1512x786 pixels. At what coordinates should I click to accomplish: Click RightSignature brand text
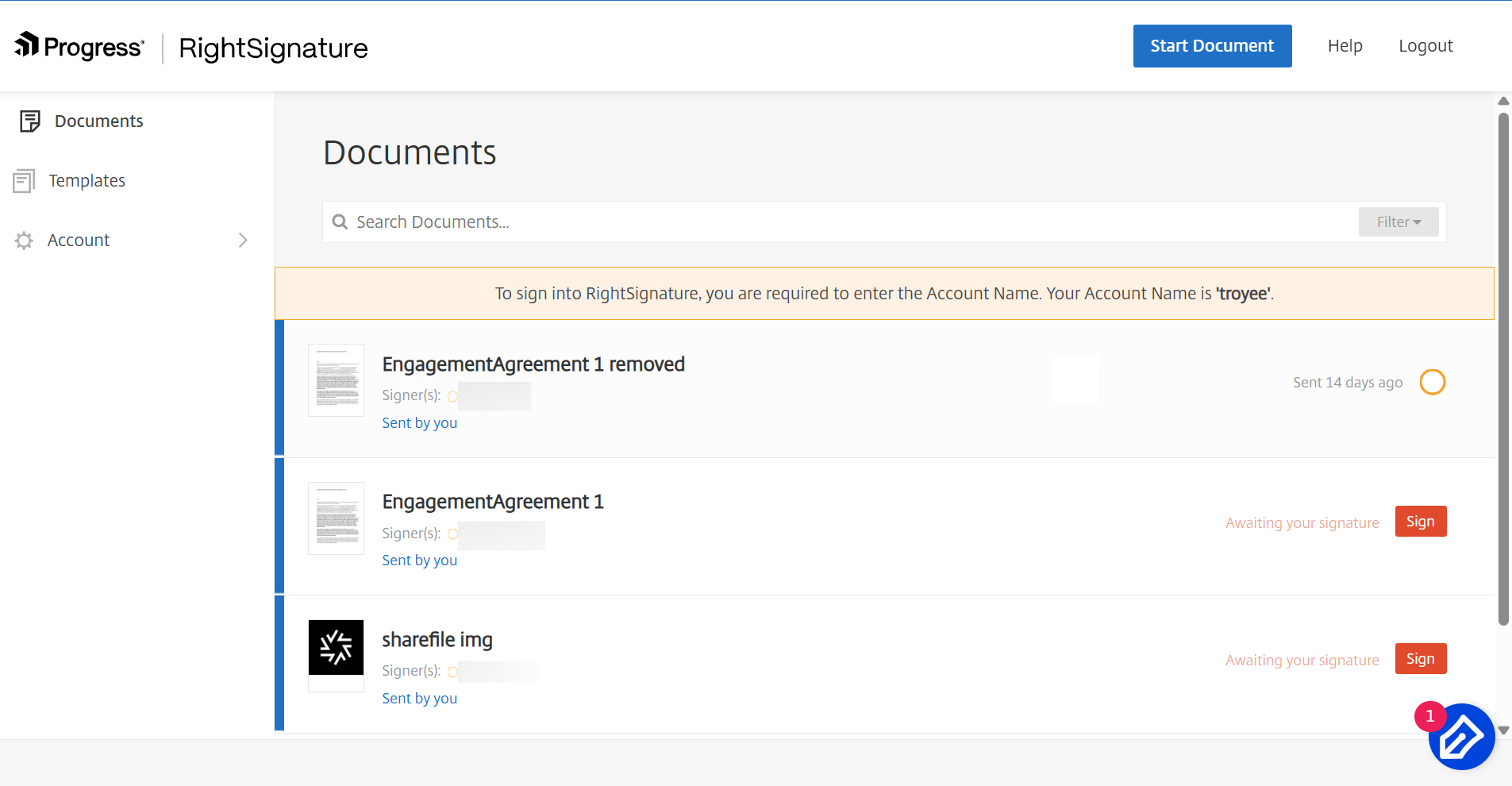click(x=273, y=48)
